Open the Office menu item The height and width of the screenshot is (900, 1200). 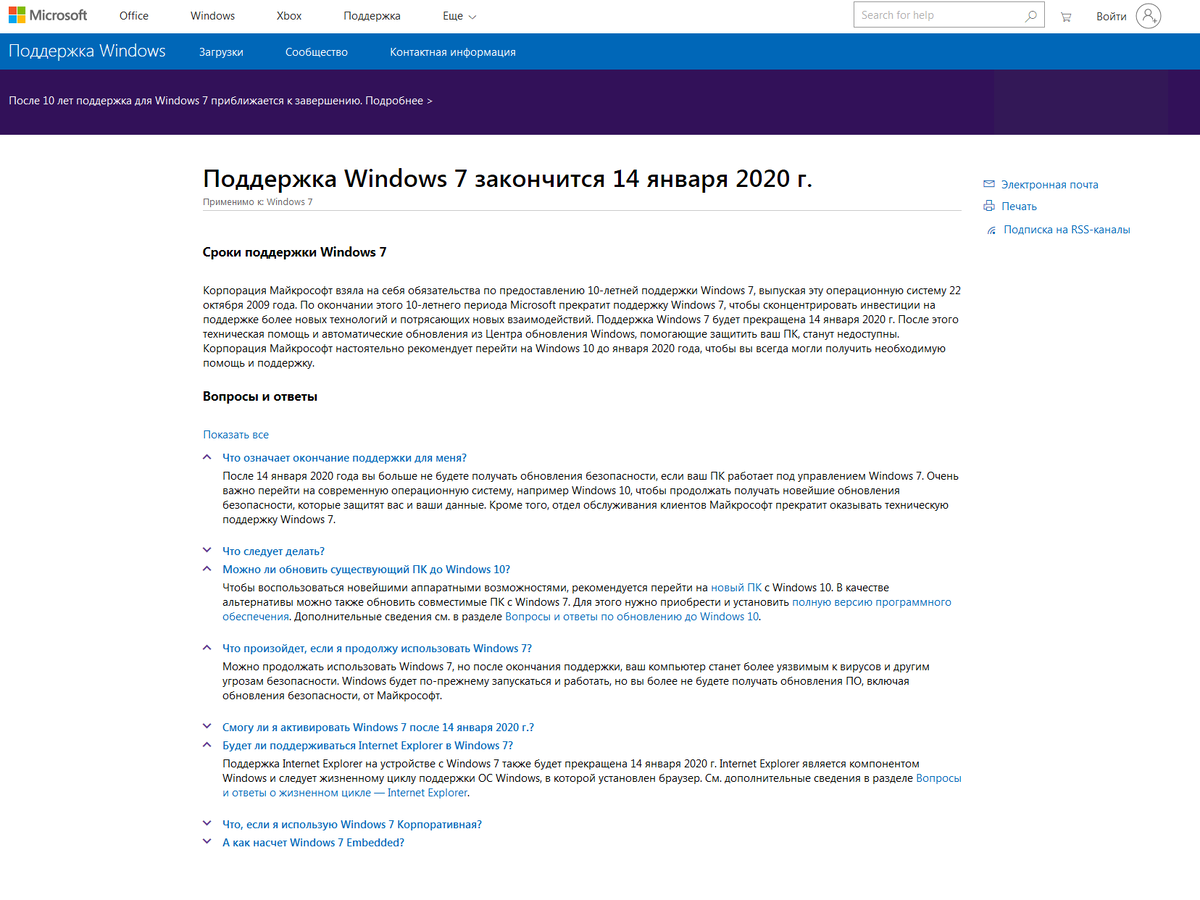coord(134,16)
